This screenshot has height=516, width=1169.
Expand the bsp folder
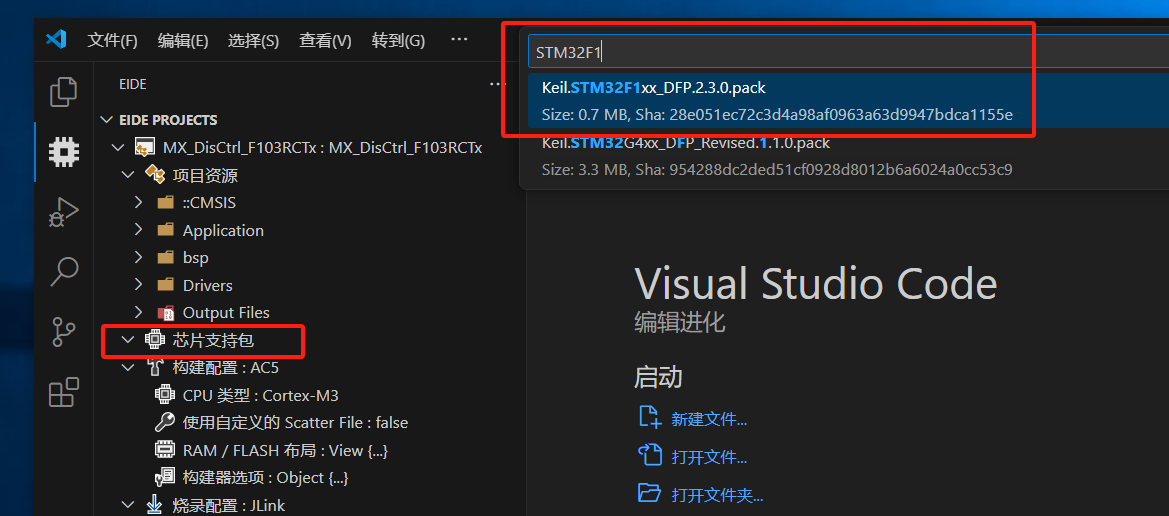(138, 257)
